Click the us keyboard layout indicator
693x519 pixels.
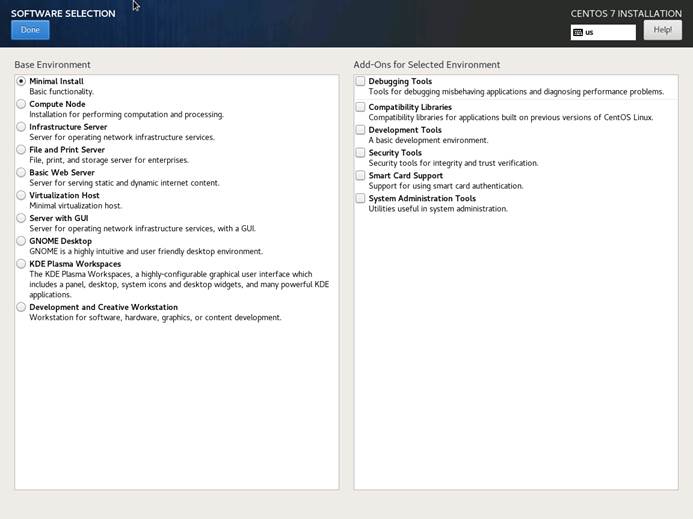point(603,32)
